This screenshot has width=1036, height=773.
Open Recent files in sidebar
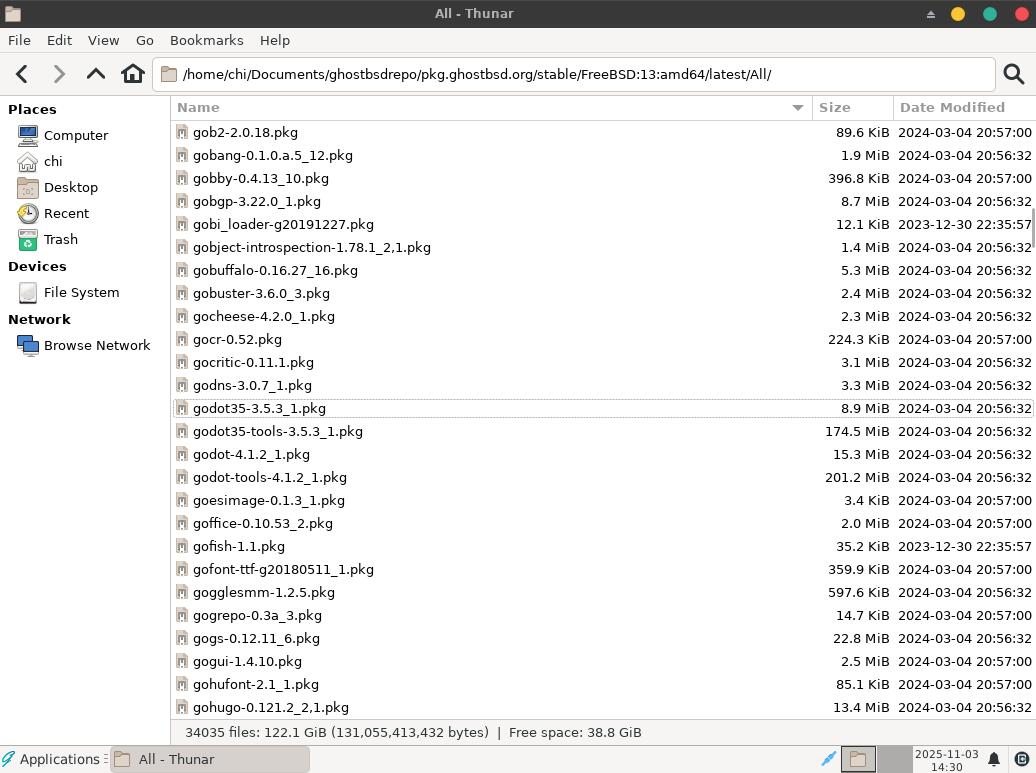coord(53,213)
